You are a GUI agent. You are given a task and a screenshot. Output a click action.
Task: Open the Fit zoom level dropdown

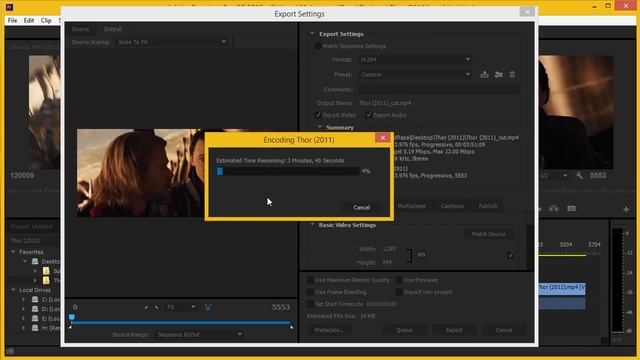point(180,307)
